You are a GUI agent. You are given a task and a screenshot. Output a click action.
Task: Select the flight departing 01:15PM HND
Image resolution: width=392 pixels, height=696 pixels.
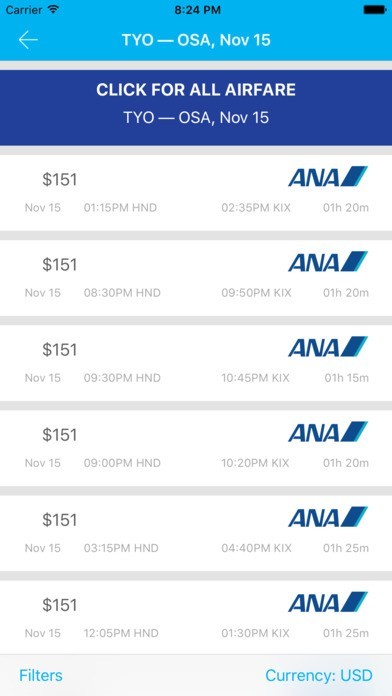pos(196,193)
